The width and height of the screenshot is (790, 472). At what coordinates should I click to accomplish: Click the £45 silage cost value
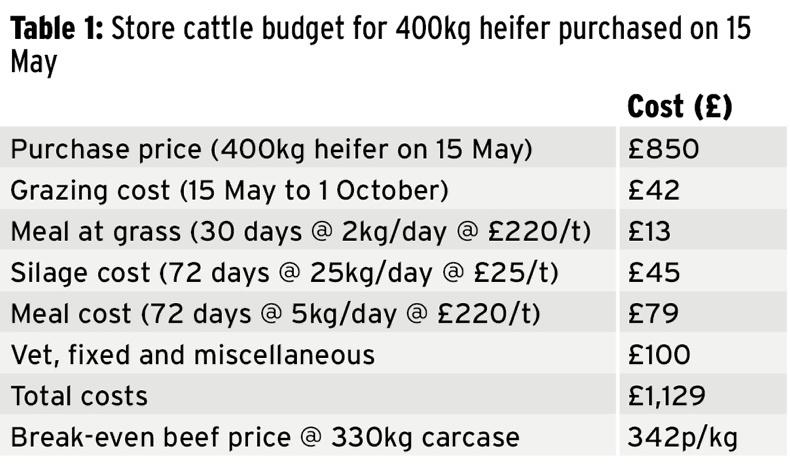[x=654, y=272]
